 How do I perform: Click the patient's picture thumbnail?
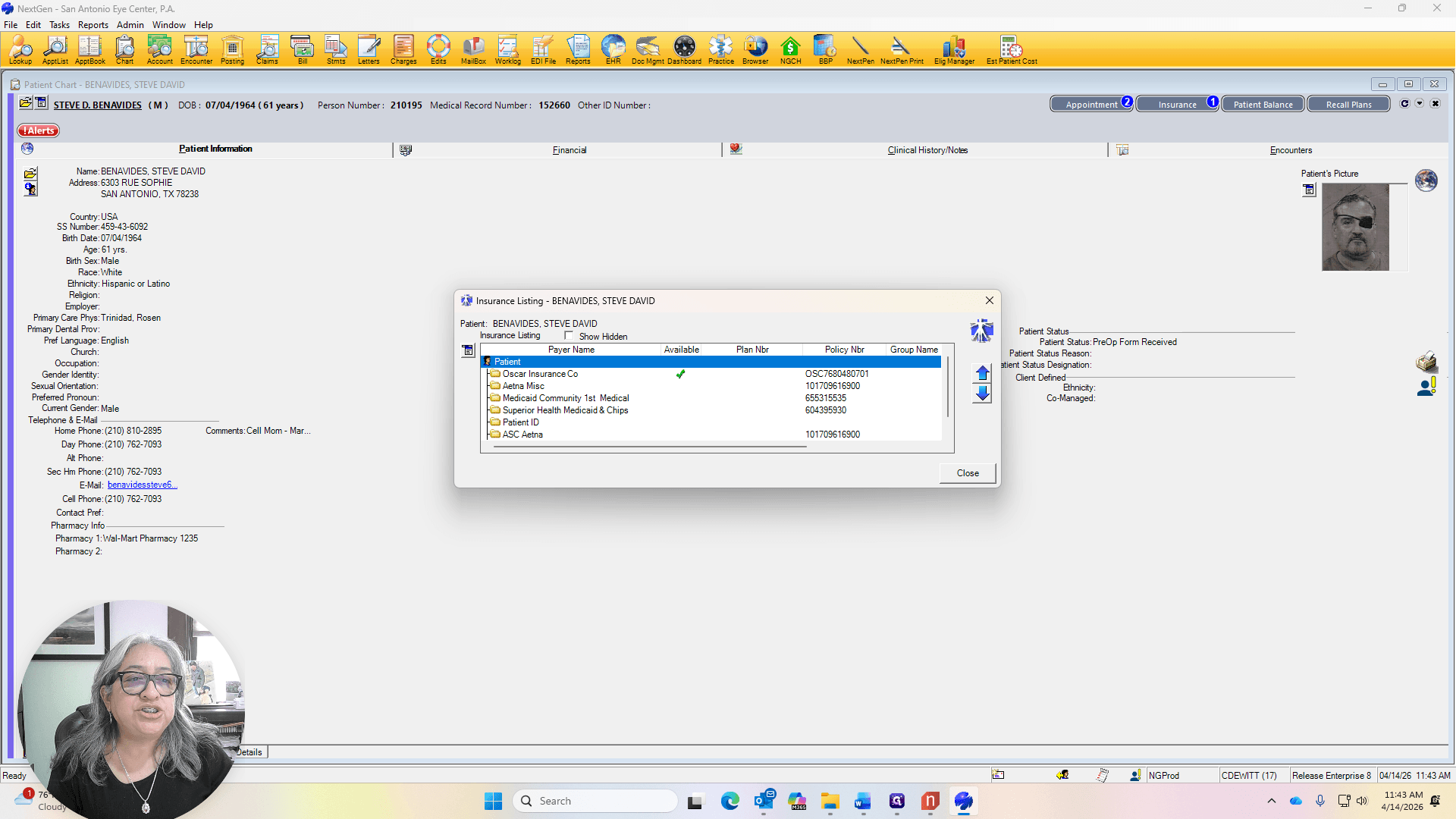pos(1355,227)
